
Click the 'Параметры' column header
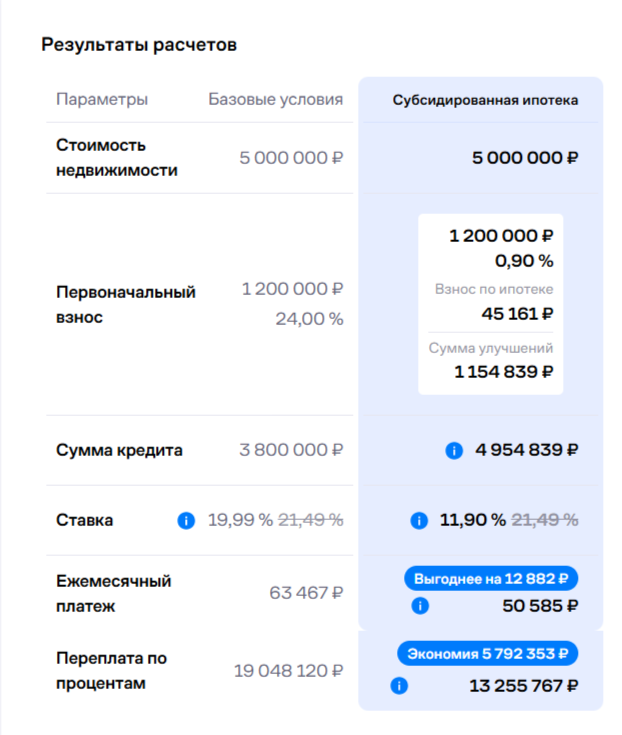tap(102, 99)
